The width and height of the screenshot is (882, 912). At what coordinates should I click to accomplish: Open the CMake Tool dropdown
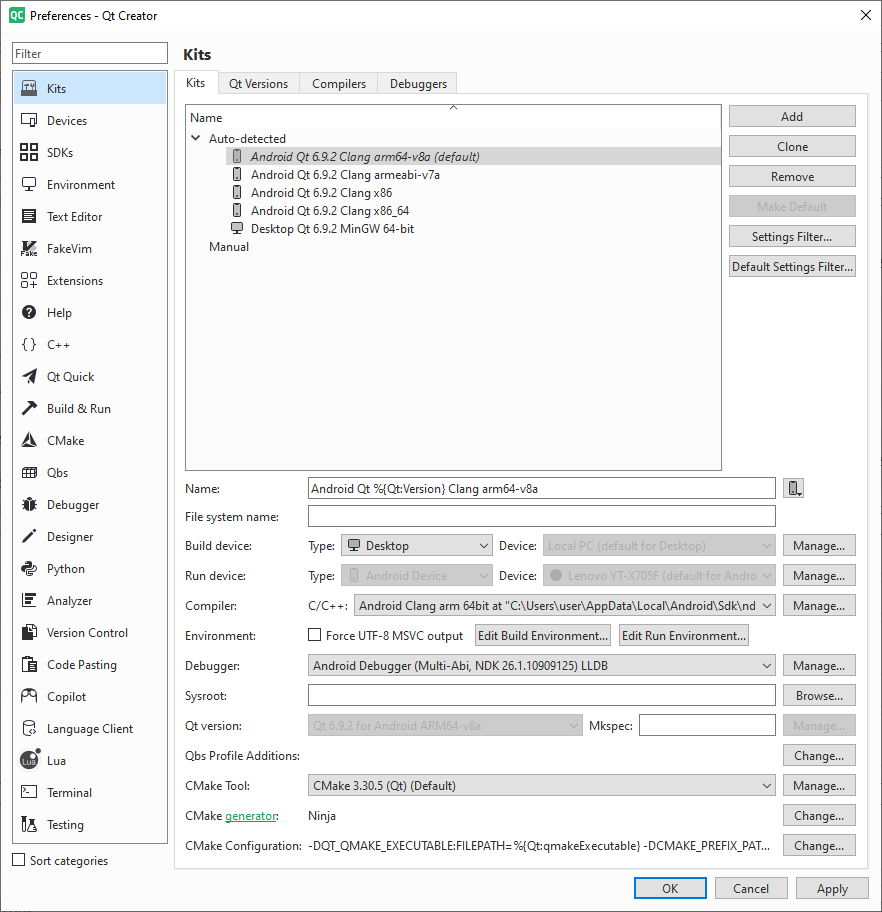pos(542,786)
